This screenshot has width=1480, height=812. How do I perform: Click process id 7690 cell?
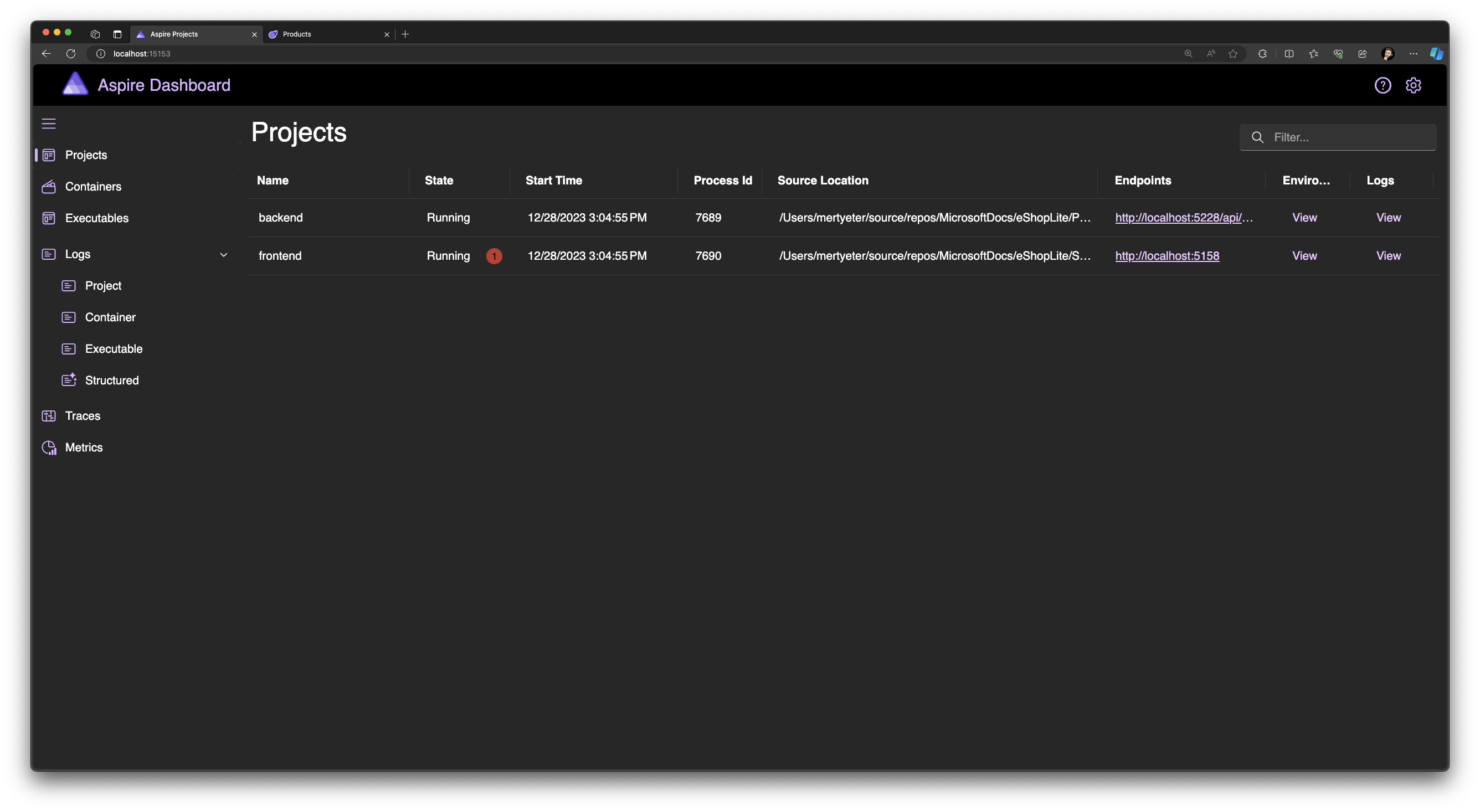tap(708, 256)
